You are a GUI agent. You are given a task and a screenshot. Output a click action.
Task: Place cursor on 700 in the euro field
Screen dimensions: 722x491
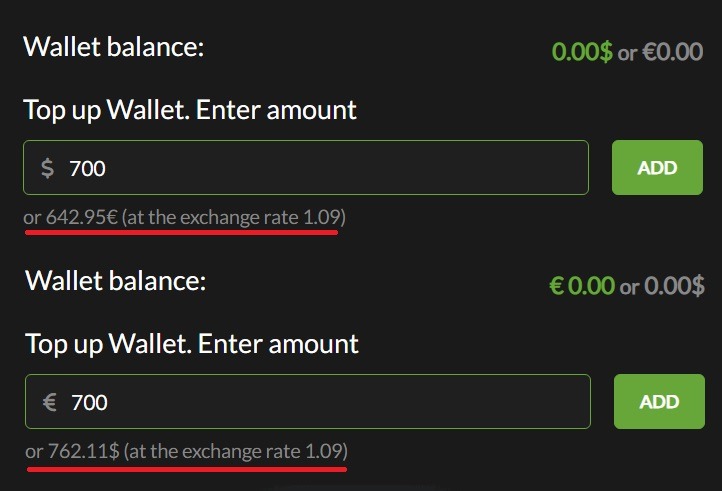pyautogui.click(x=90, y=402)
